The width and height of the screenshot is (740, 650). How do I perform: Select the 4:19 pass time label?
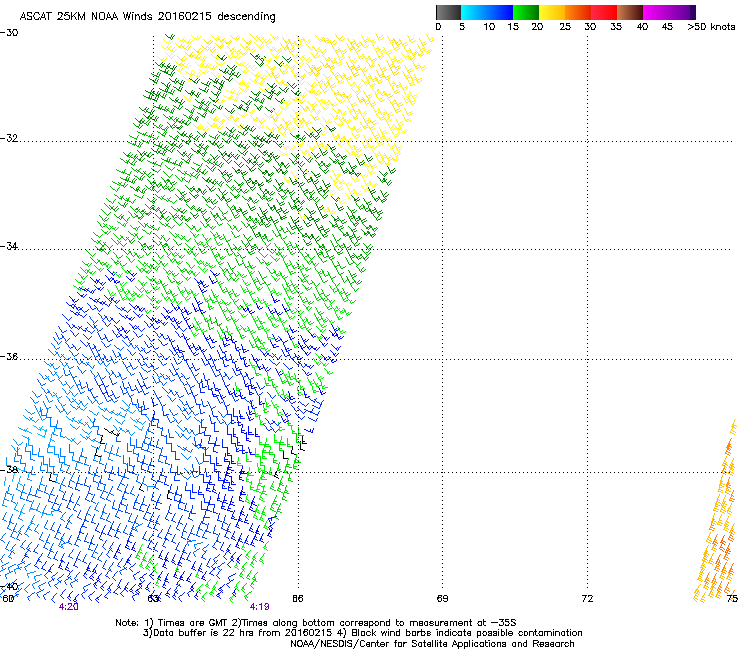click(x=259, y=607)
